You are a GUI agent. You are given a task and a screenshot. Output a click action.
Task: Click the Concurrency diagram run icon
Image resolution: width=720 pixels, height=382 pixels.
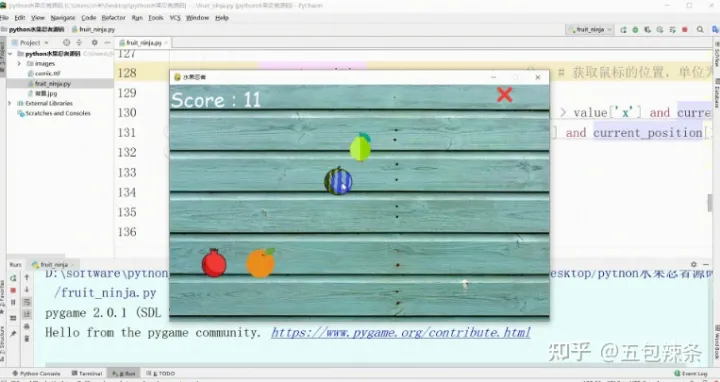(x=672, y=29)
